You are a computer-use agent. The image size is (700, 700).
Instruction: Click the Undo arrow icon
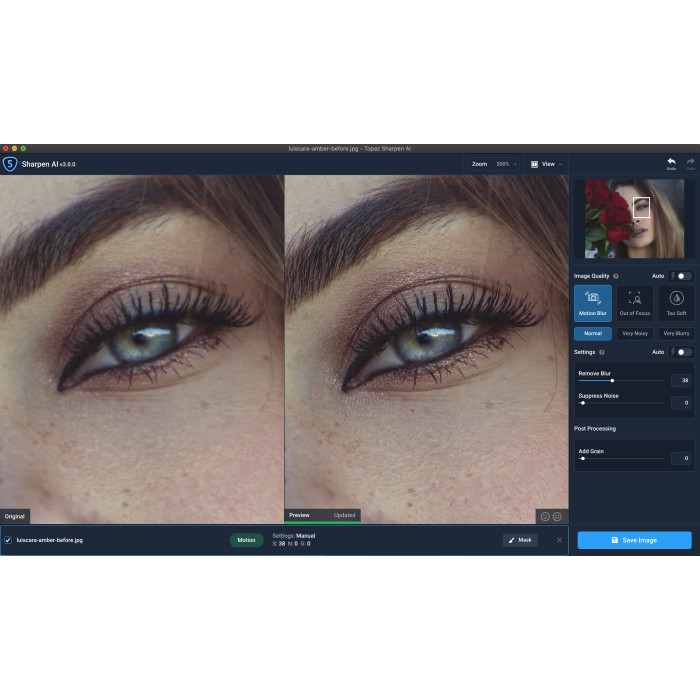671,161
